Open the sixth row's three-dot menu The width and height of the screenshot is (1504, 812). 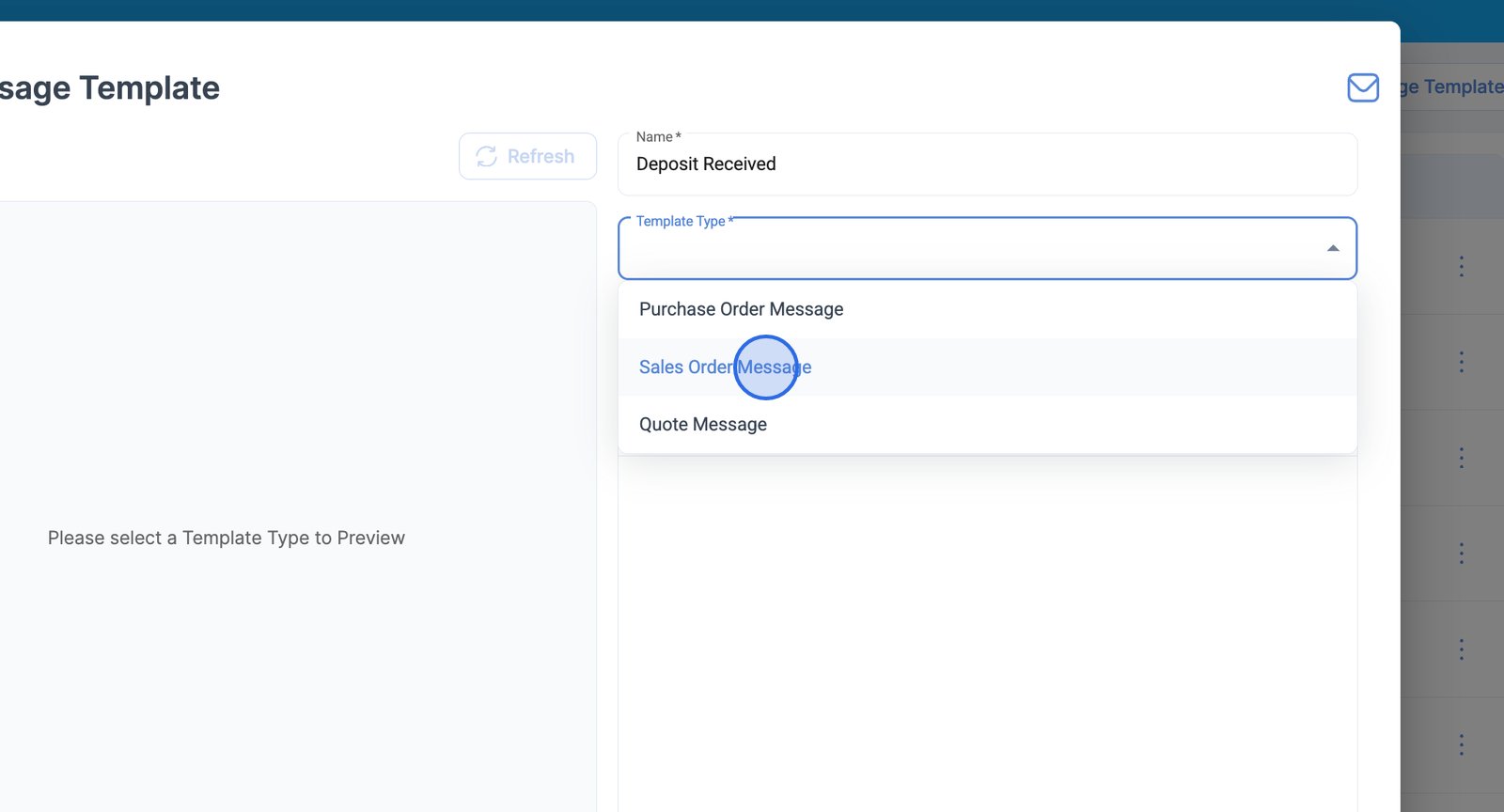[1461, 745]
